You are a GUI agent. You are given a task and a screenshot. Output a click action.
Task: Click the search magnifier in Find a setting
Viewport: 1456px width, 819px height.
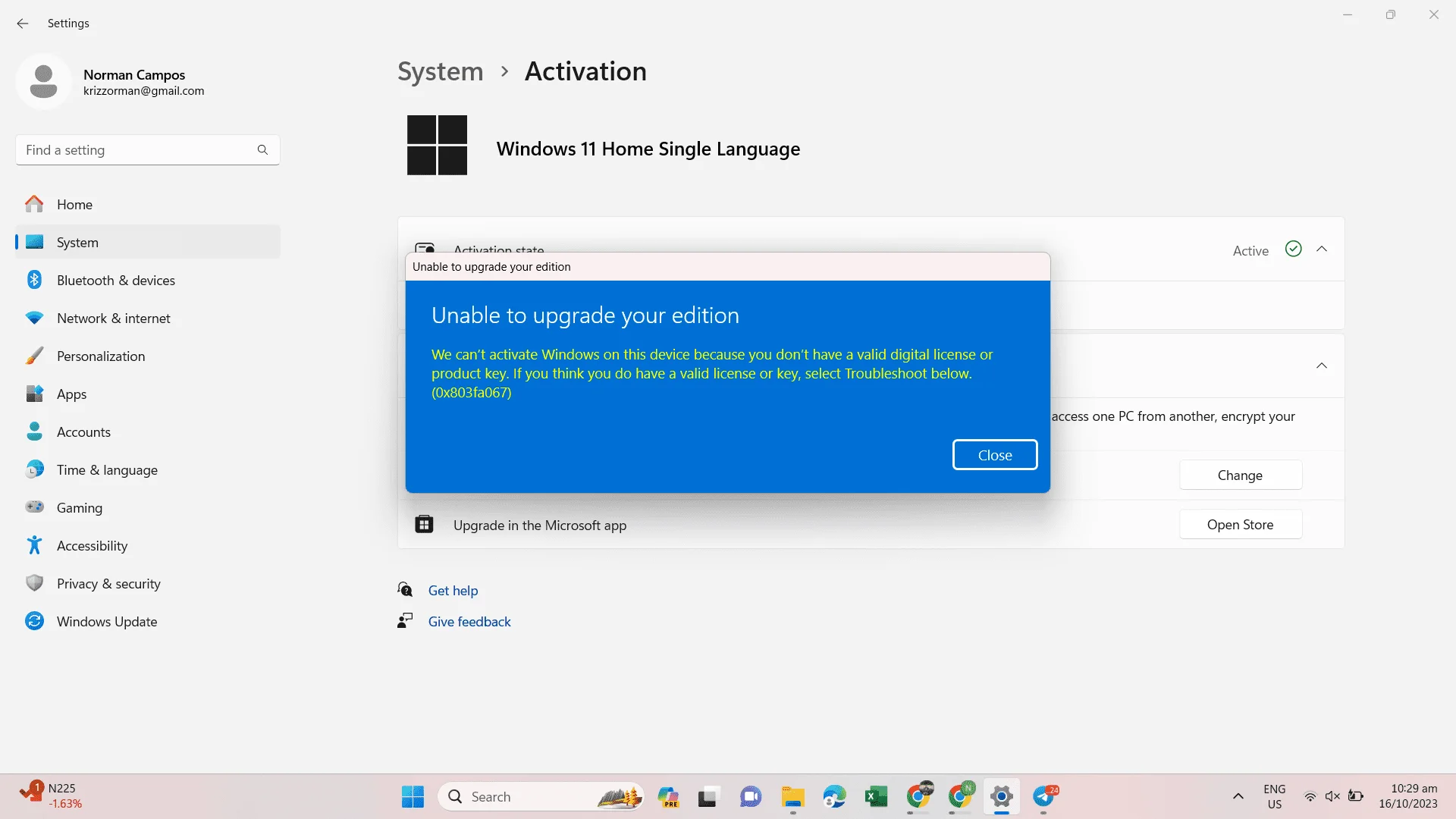point(262,149)
